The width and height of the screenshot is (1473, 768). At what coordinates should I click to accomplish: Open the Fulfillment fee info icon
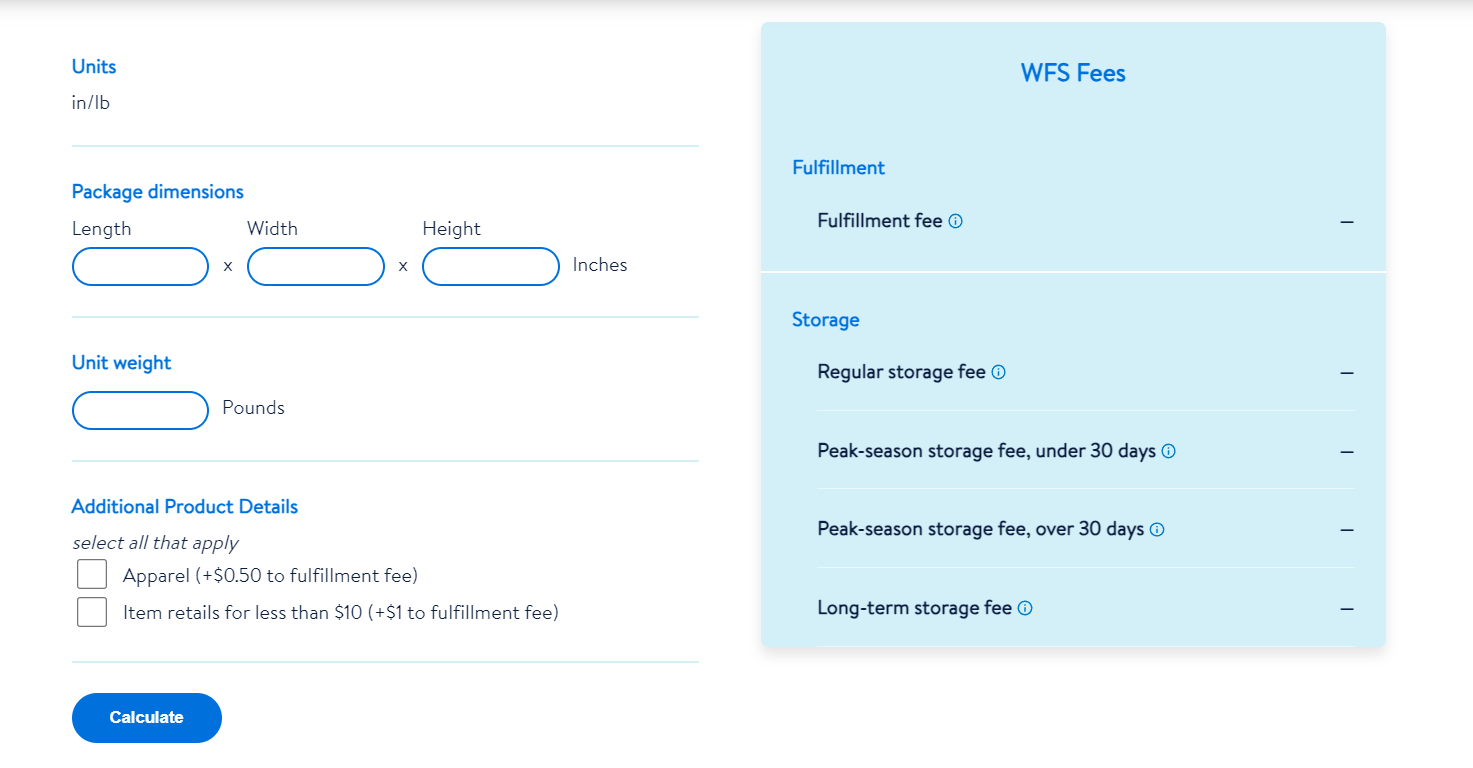(956, 221)
